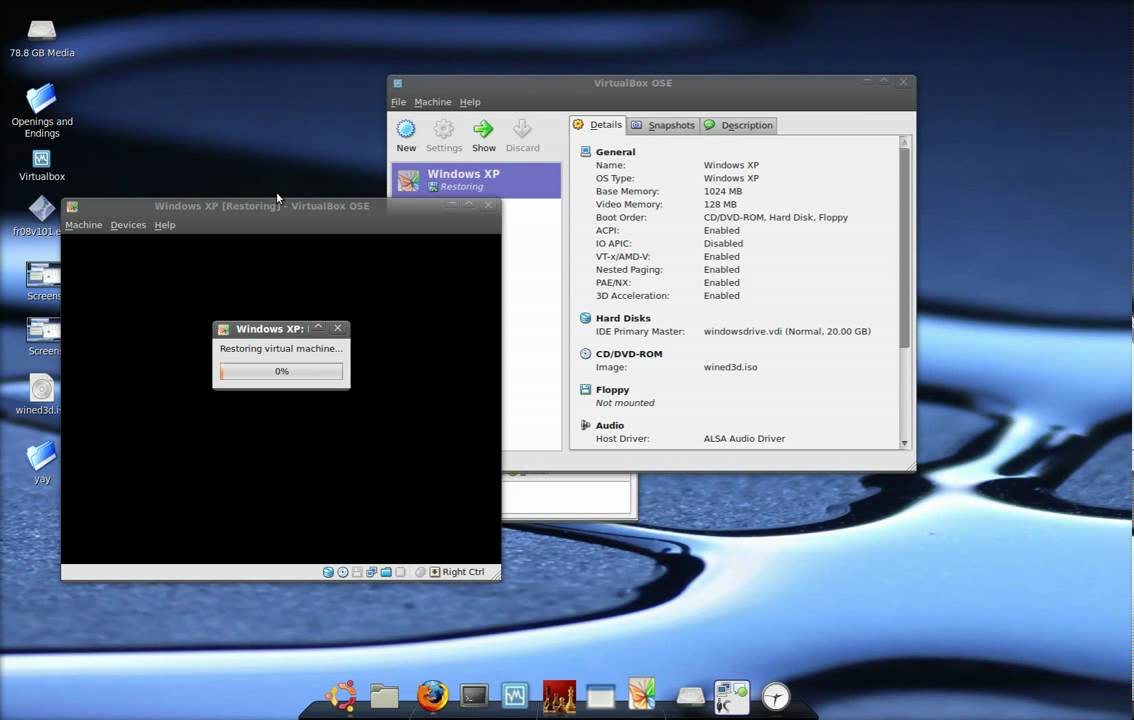
Task: Click the butterfly image app in dock
Action: [x=641, y=694]
